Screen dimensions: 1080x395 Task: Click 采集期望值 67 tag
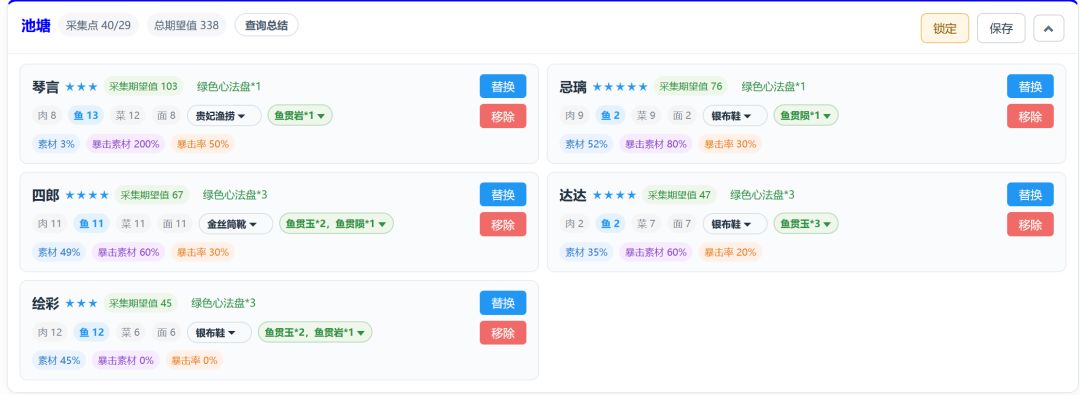(x=152, y=195)
